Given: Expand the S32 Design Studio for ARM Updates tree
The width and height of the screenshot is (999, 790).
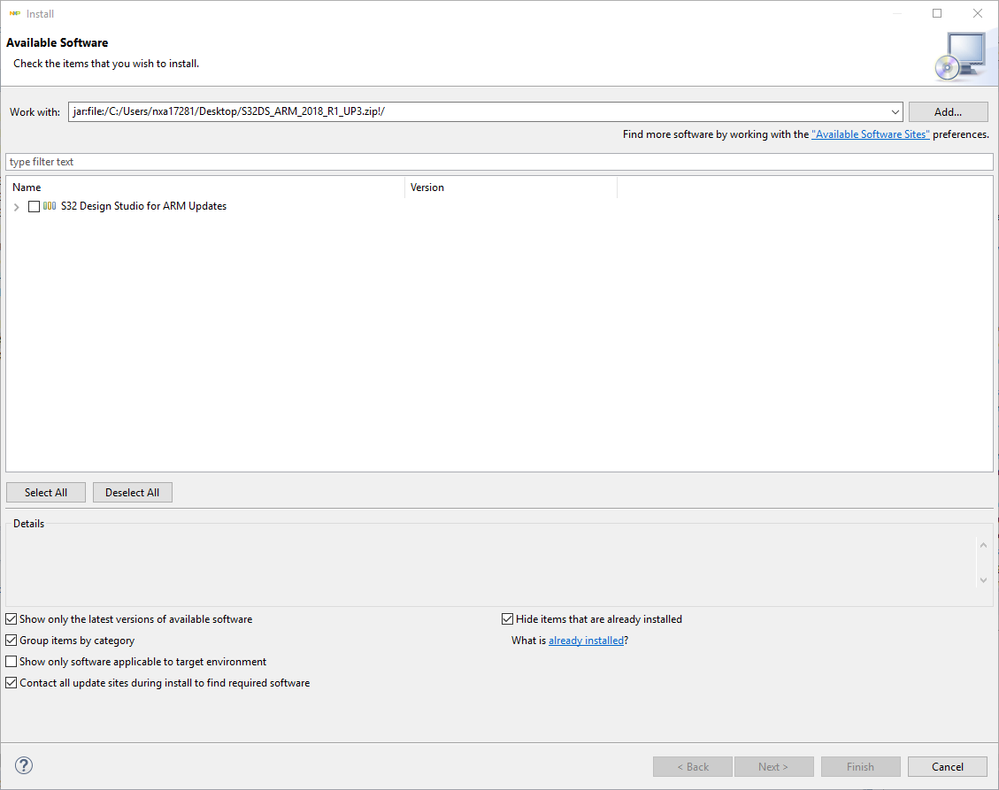Looking at the screenshot, I should coord(17,207).
